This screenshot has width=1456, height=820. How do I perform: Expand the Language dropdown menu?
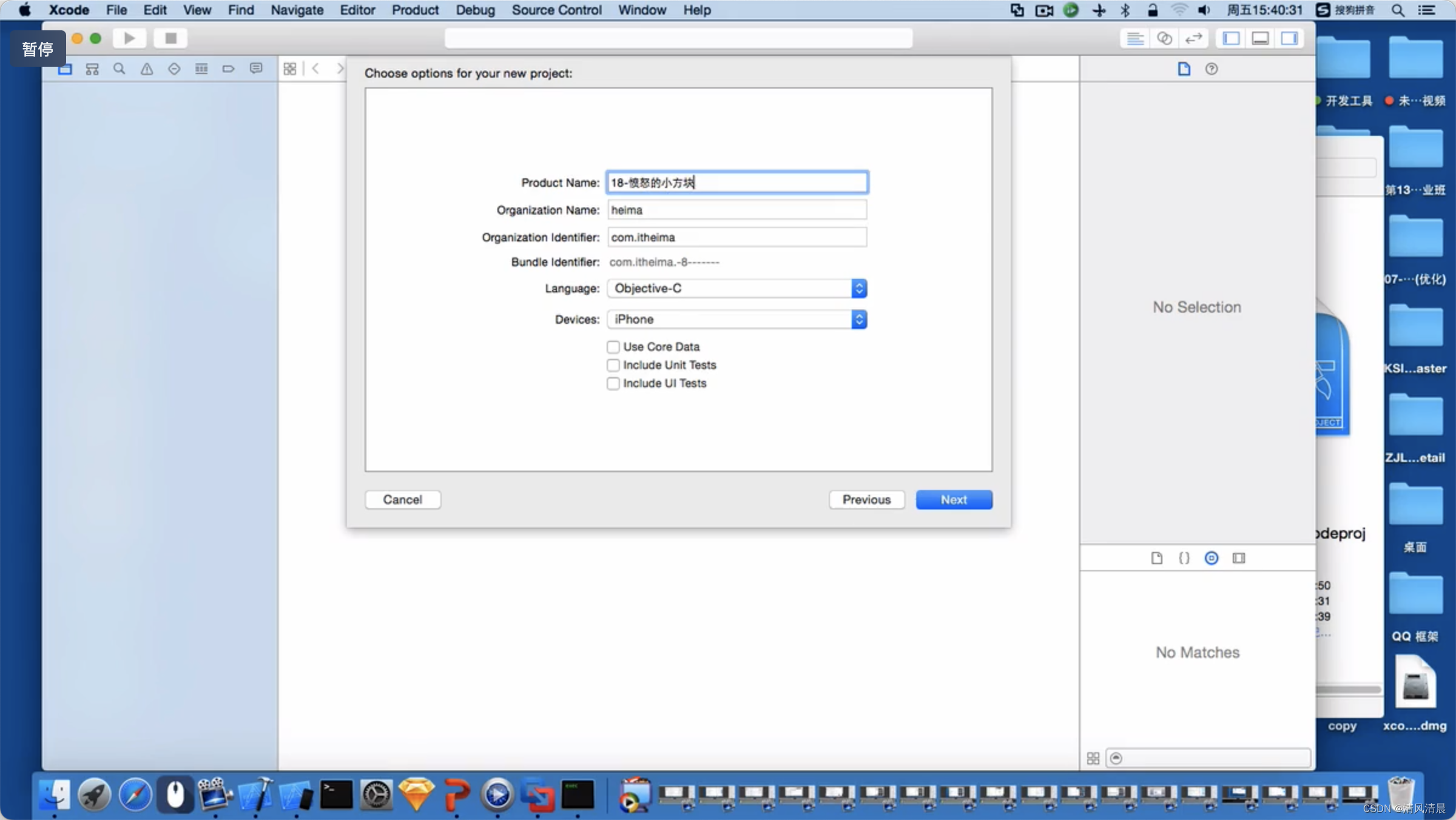click(858, 288)
